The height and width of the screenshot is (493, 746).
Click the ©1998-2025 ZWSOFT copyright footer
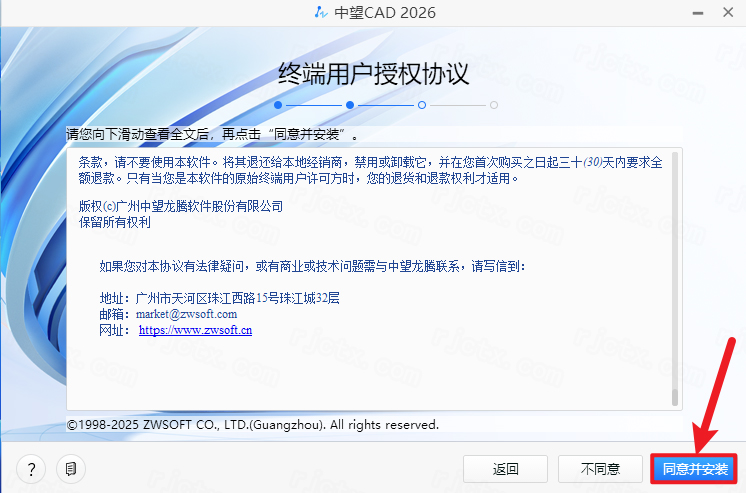pyautogui.click(x=253, y=425)
